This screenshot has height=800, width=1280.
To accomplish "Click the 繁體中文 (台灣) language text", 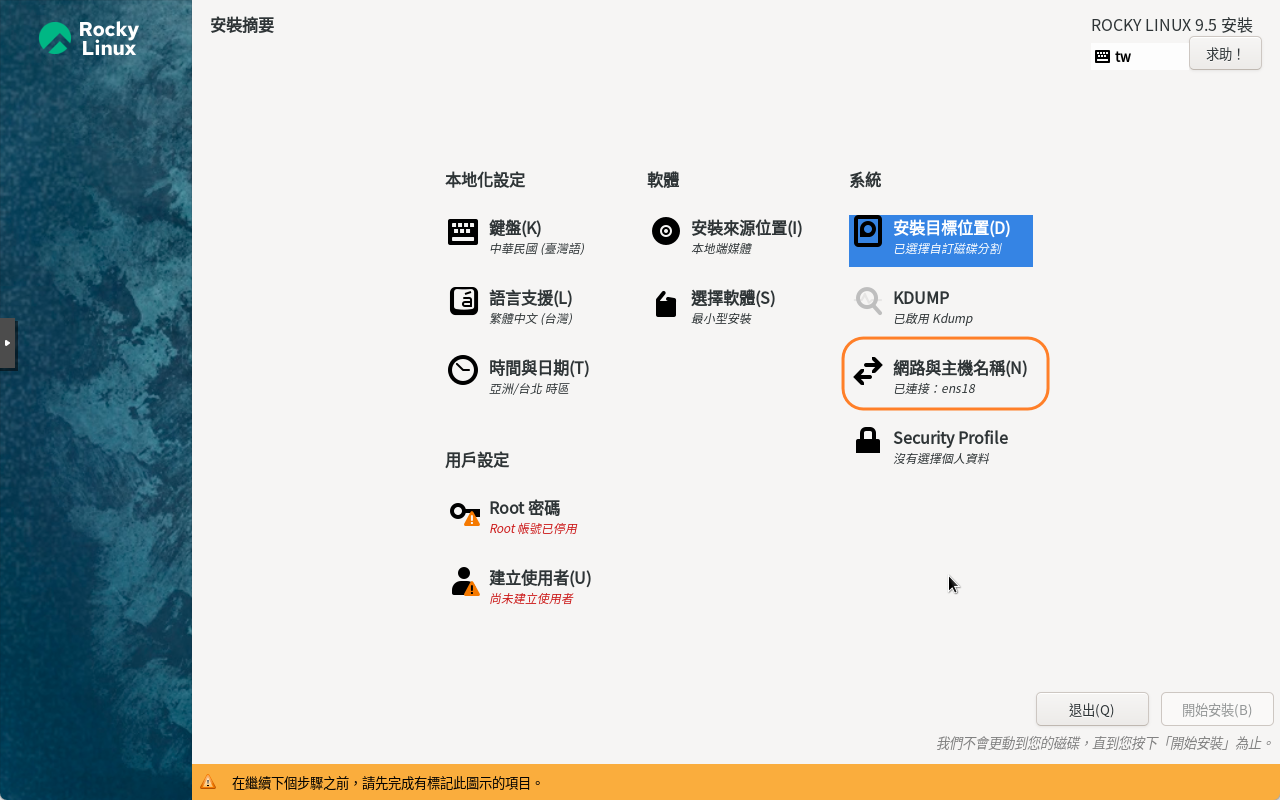I will click(x=531, y=318).
